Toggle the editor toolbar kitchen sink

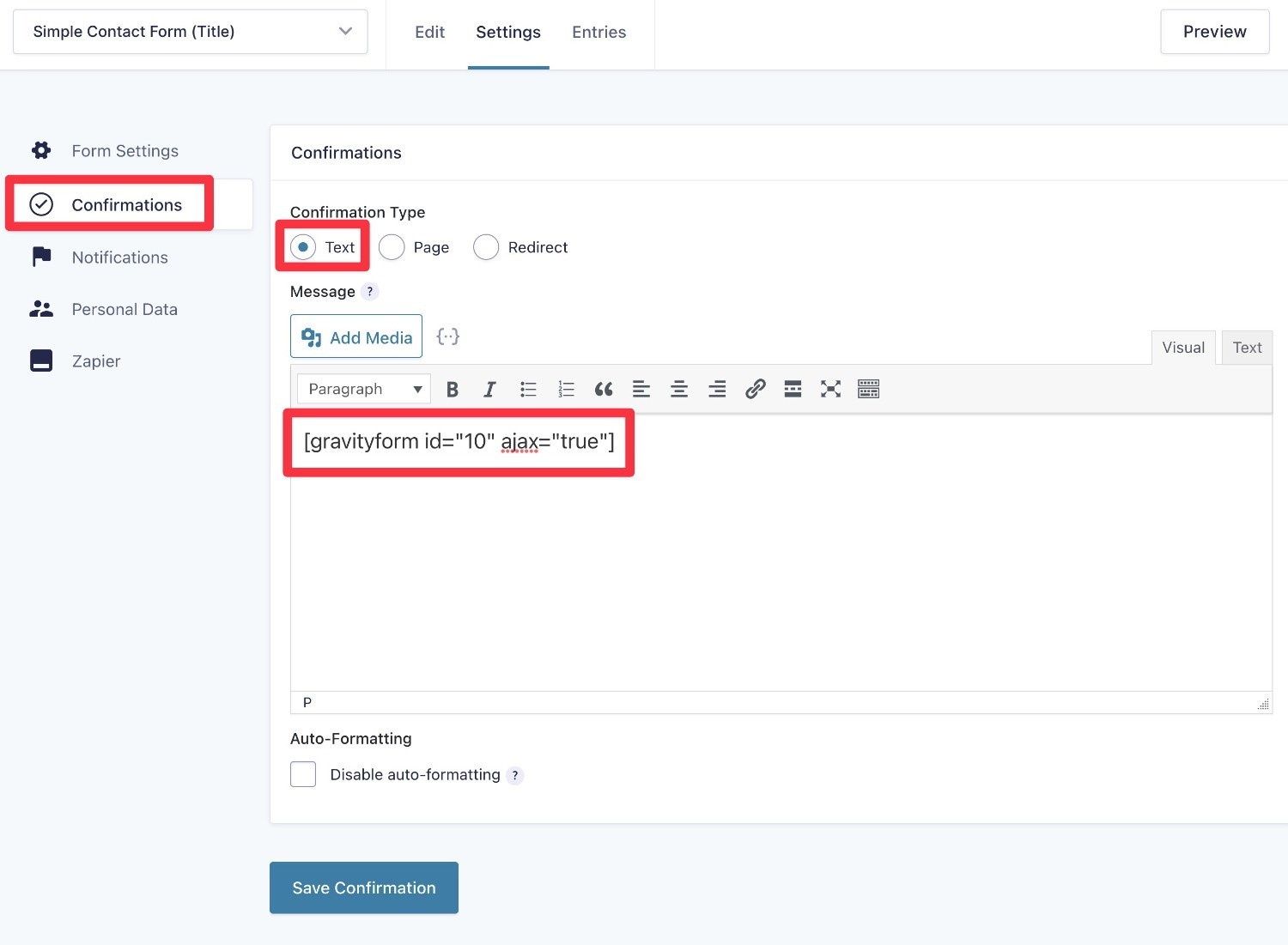(x=868, y=390)
